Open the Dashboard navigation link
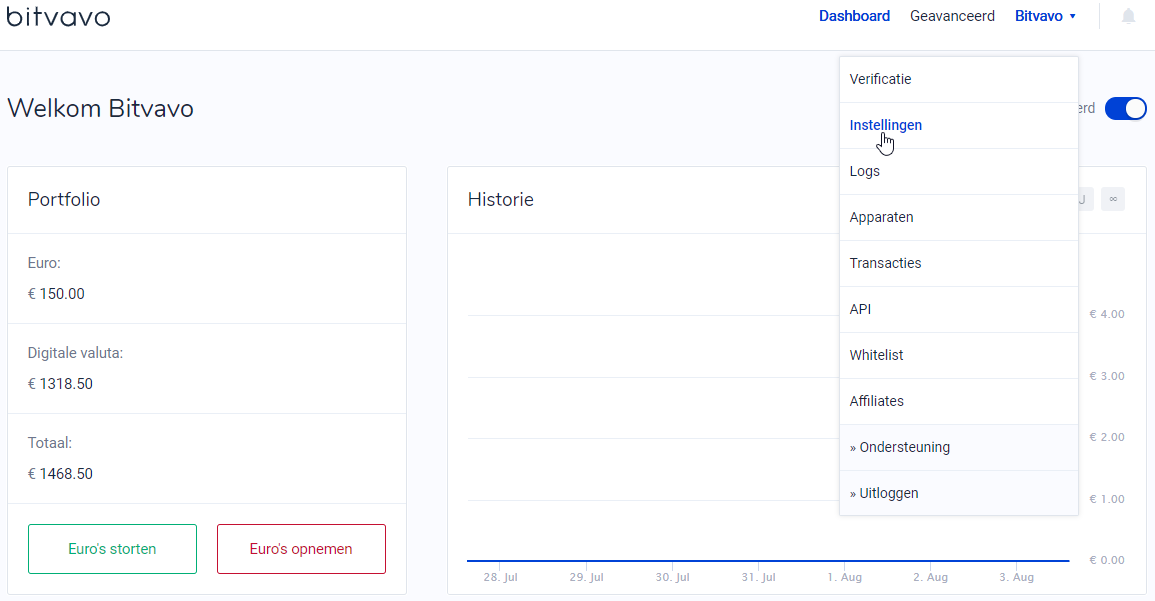Image resolution: width=1155 pixels, height=601 pixels. click(854, 16)
